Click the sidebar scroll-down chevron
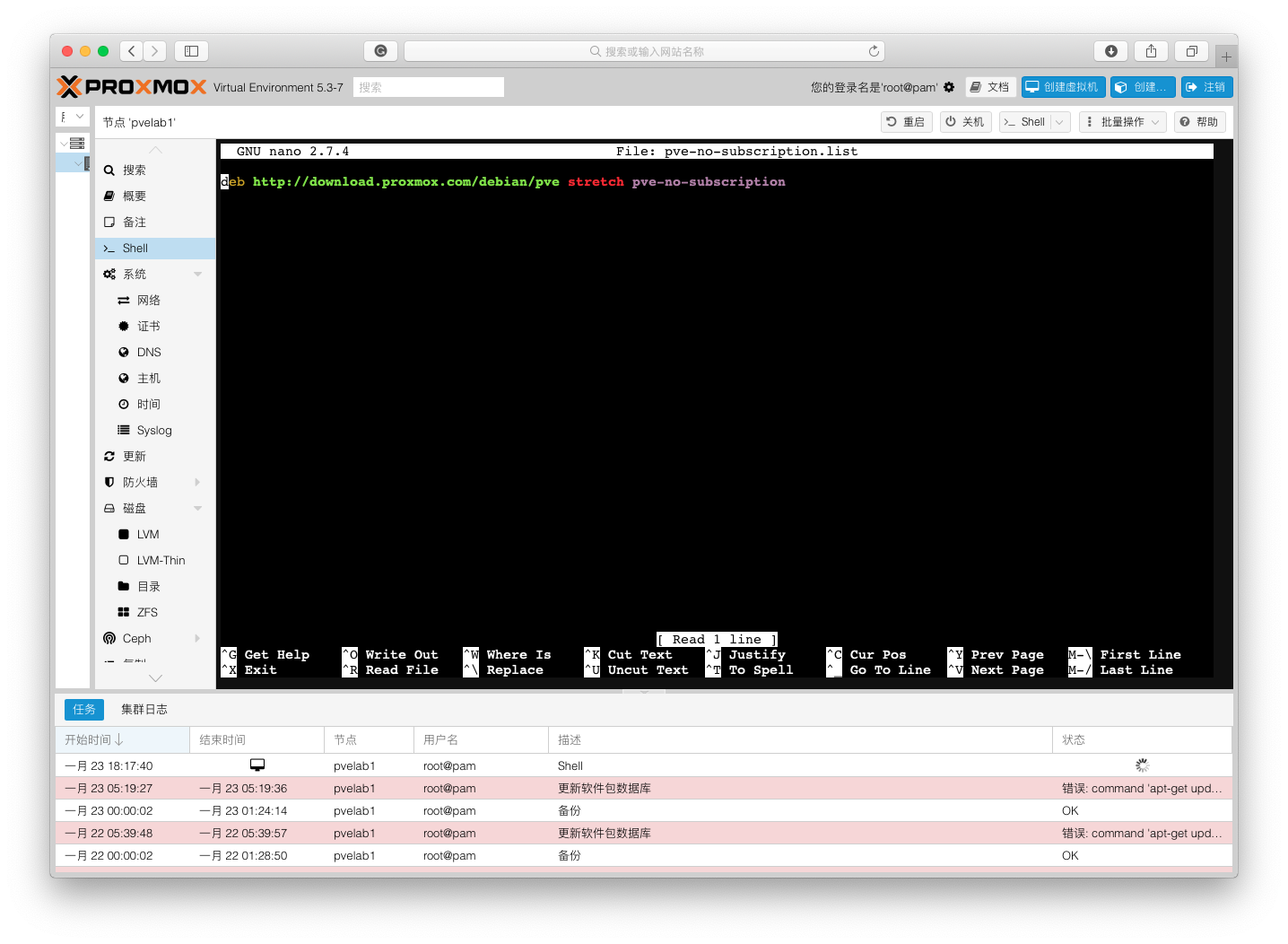The height and width of the screenshot is (944, 1288). point(155,678)
